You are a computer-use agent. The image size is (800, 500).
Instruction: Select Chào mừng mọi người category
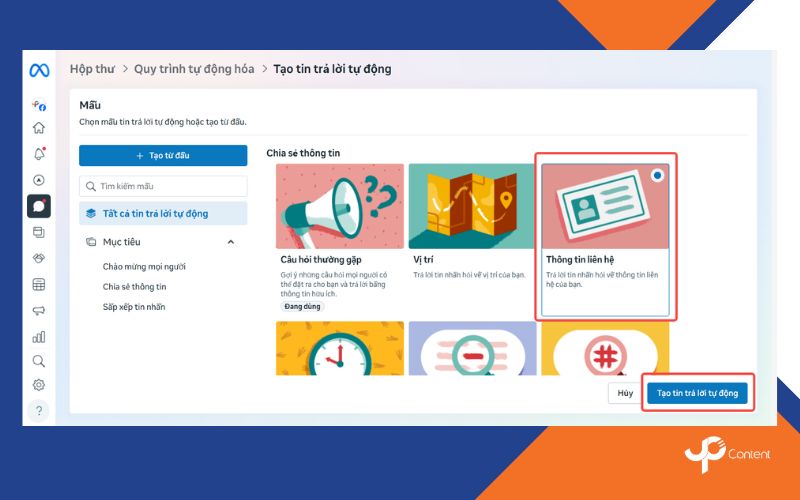click(144, 267)
